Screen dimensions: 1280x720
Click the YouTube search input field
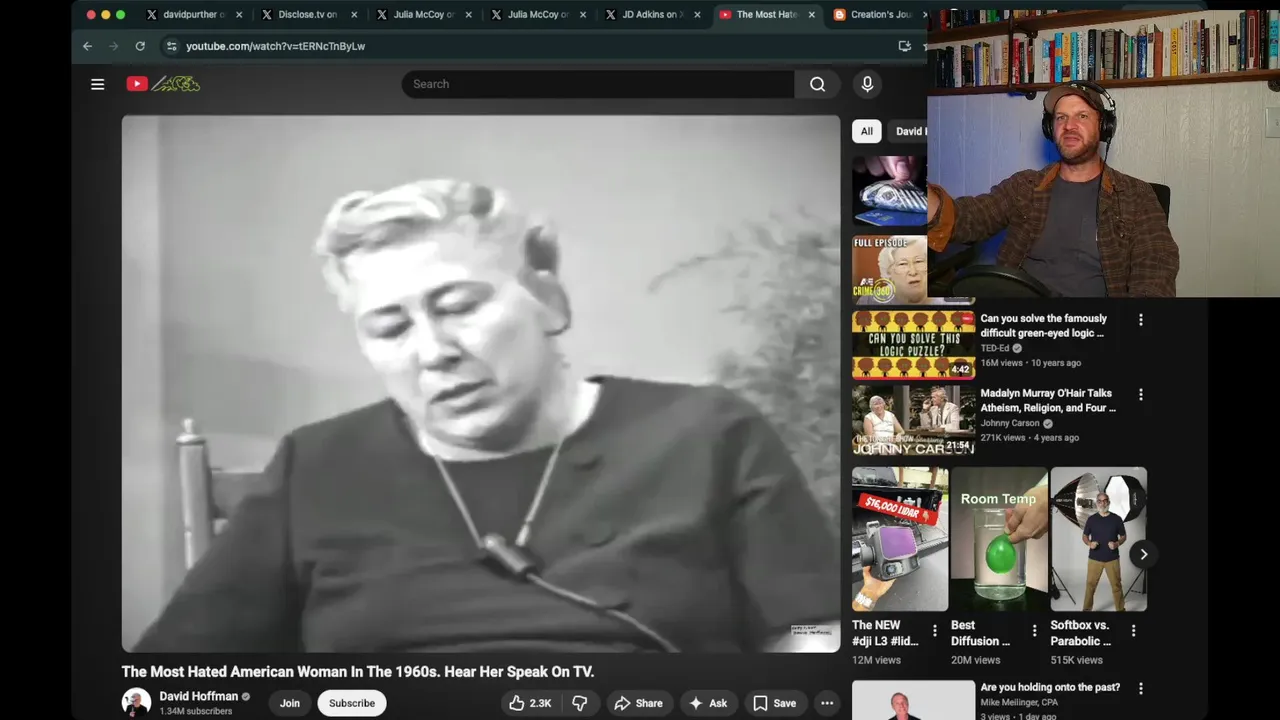(x=598, y=84)
